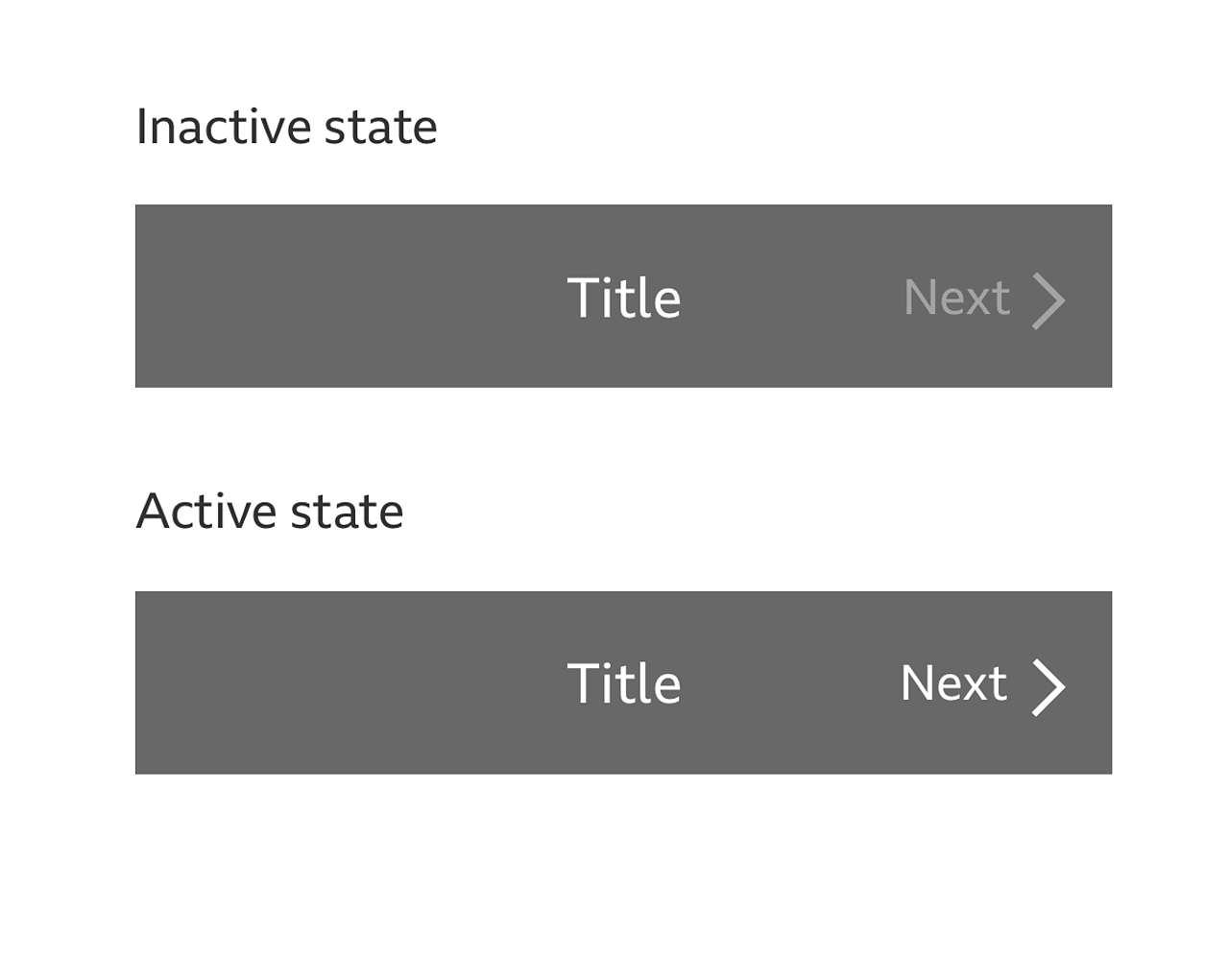
Task: Select the Title label in the active state bar
Action: pos(623,683)
